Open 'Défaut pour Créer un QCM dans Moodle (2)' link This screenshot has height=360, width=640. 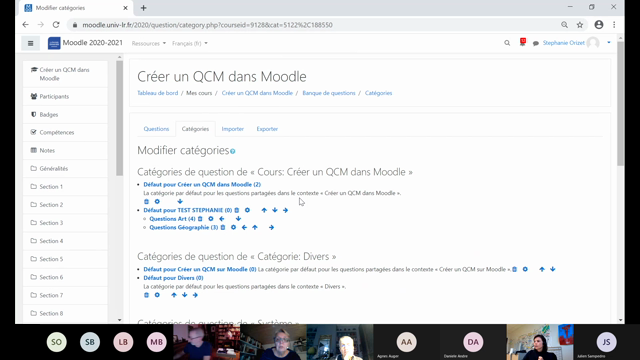pos(202,184)
